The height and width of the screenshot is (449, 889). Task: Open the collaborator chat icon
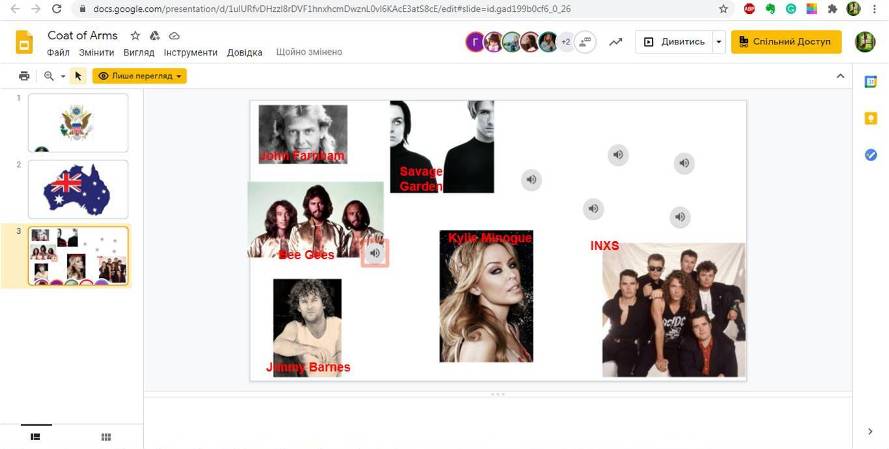pyautogui.click(x=585, y=42)
